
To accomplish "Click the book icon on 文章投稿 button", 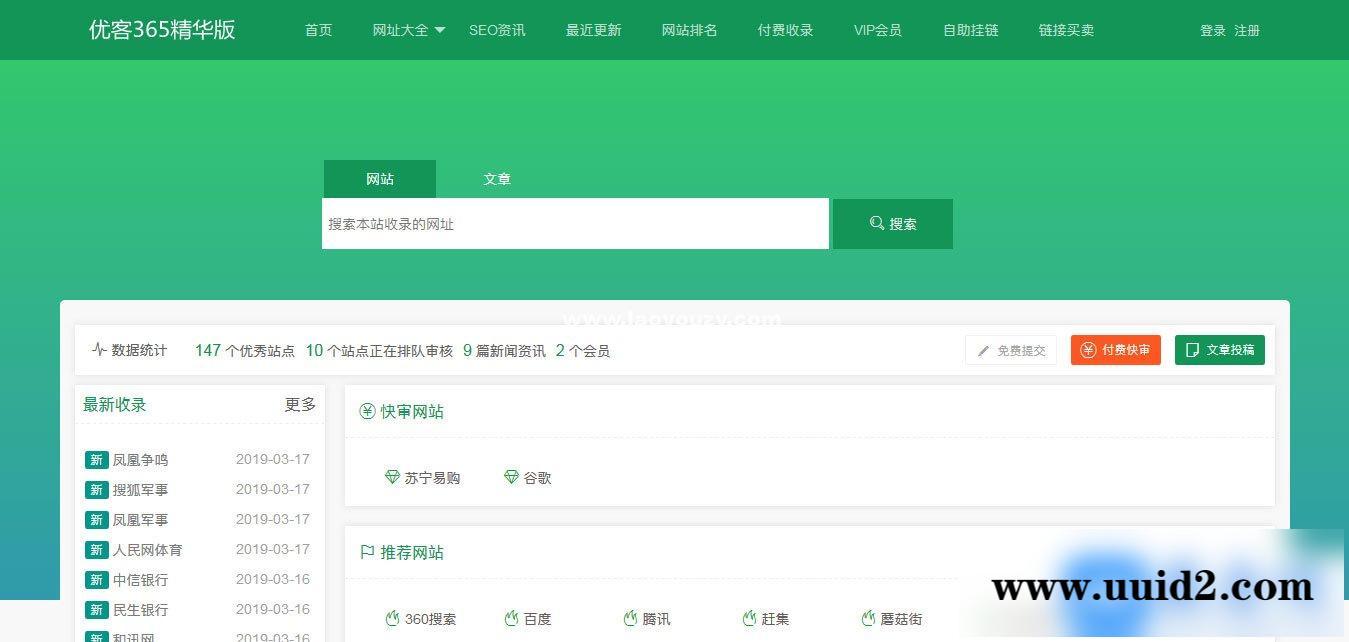I will (x=1191, y=350).
